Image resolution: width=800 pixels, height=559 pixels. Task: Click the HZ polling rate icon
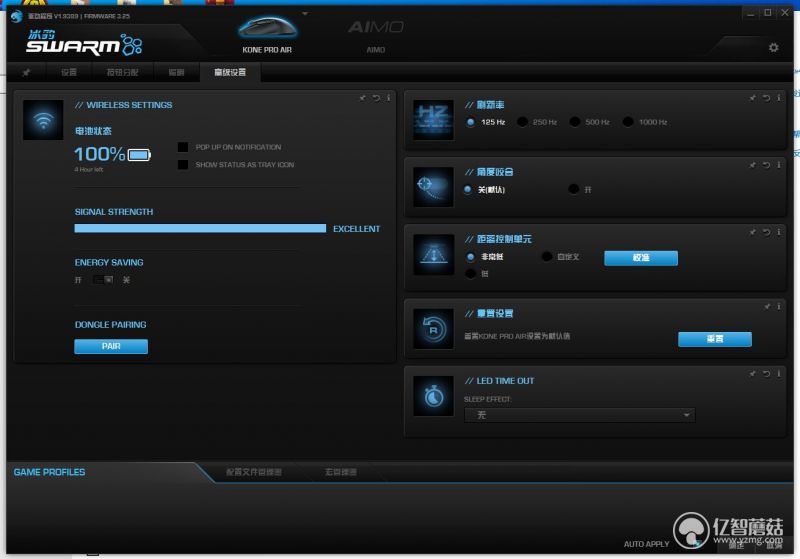(433, 120)
